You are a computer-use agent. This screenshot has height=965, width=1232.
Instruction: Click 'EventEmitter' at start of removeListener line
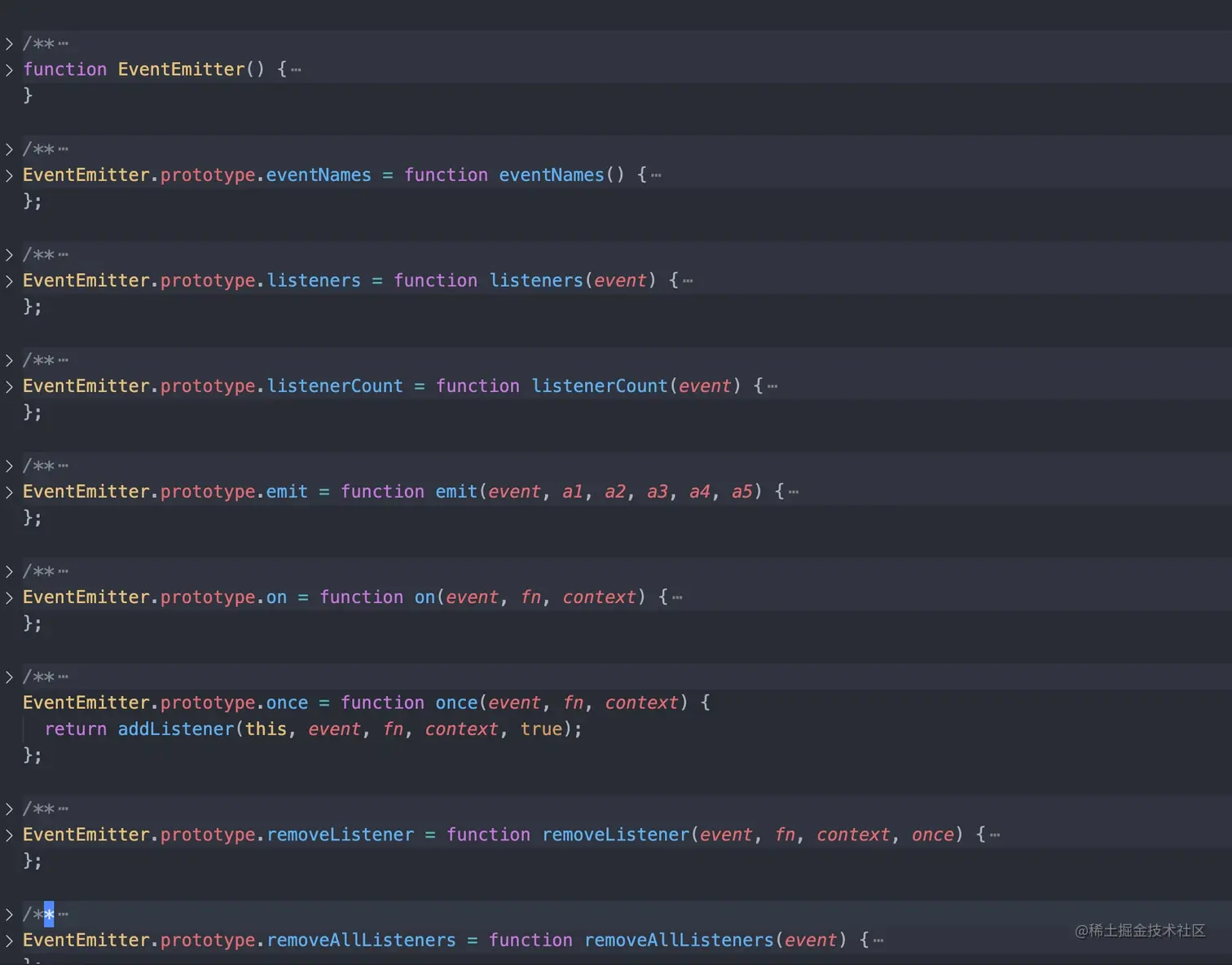[x=86, y=835]
